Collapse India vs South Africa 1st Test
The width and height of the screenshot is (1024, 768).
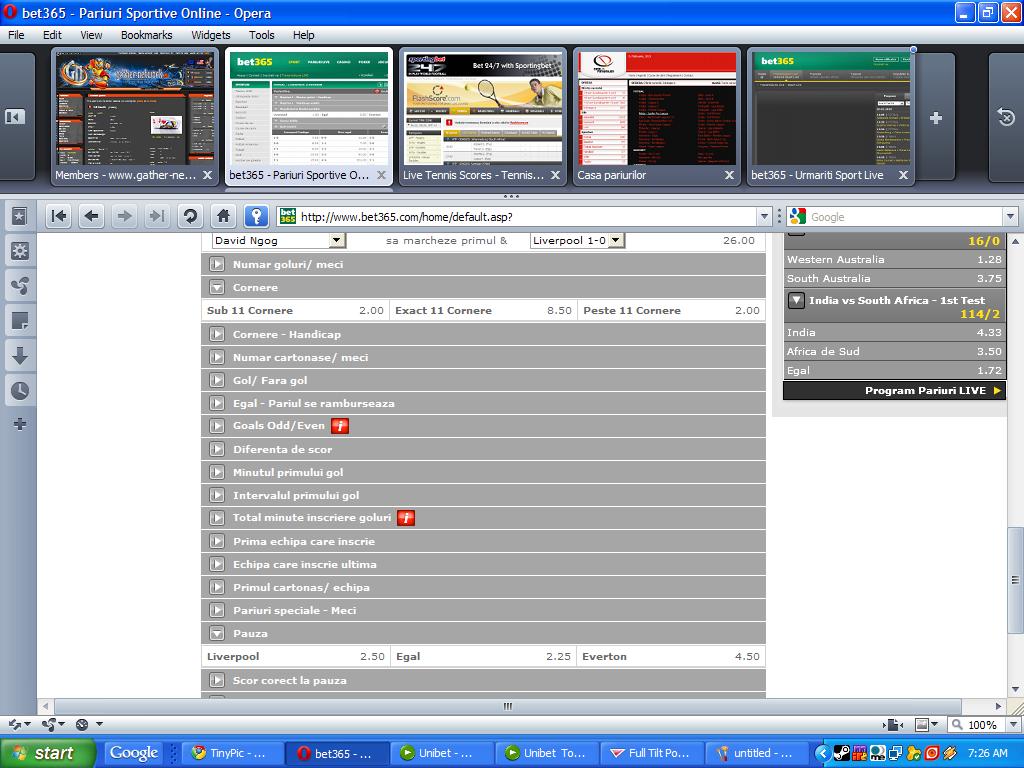click(796, 300)
